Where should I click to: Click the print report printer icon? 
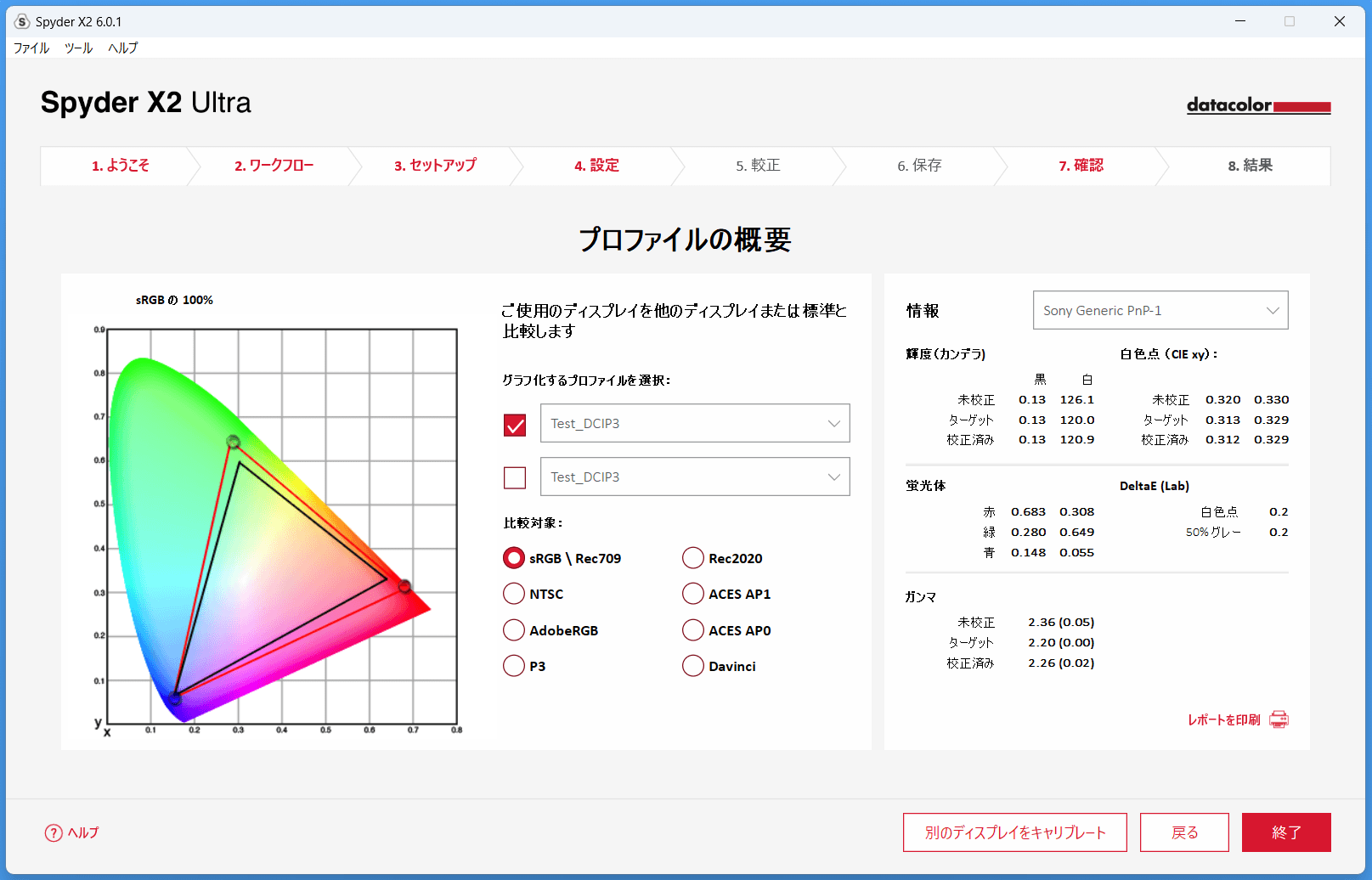tap(1279, 719)
